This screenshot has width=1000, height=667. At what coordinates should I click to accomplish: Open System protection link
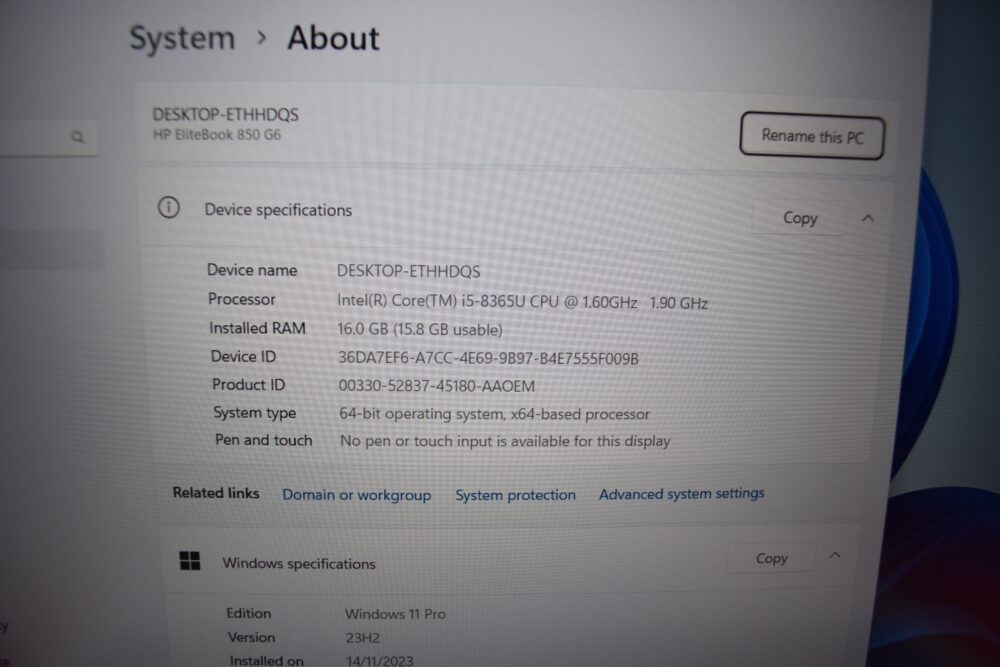515,495
